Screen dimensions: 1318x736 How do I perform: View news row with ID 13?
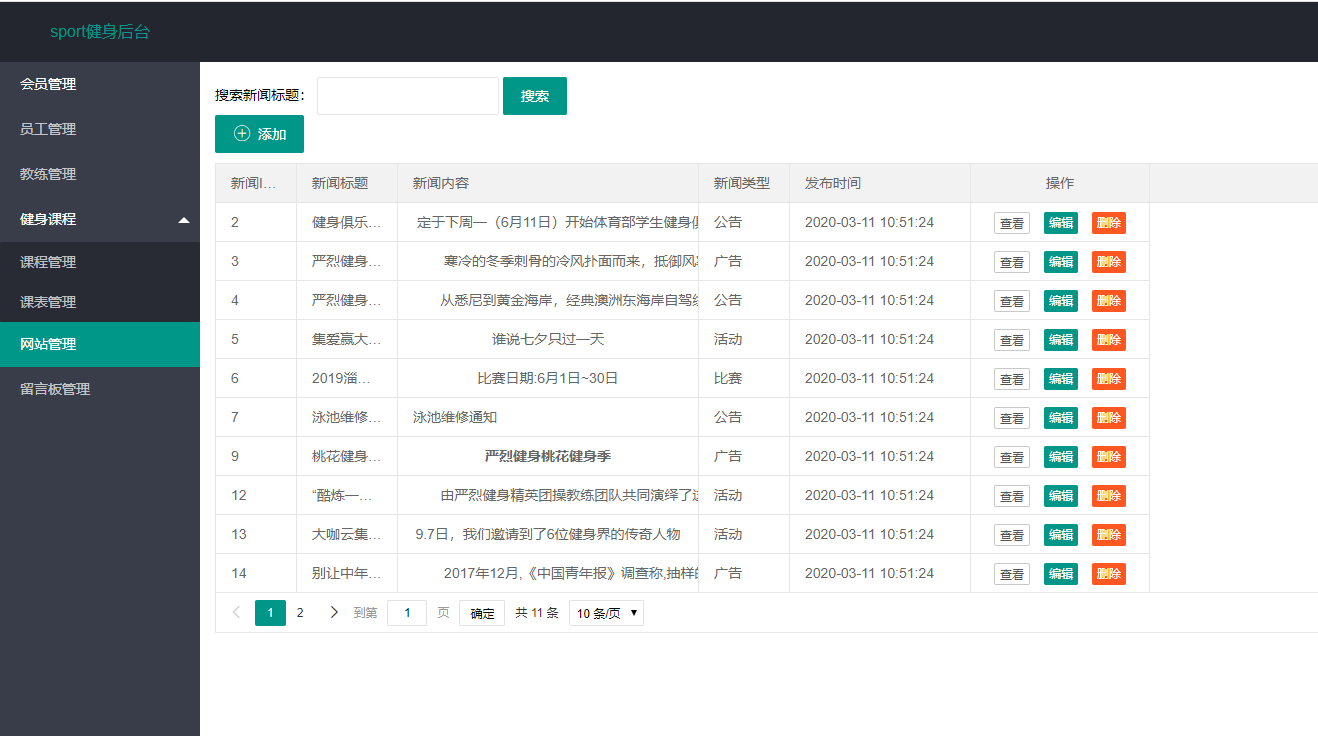(x=1012, y=535)
